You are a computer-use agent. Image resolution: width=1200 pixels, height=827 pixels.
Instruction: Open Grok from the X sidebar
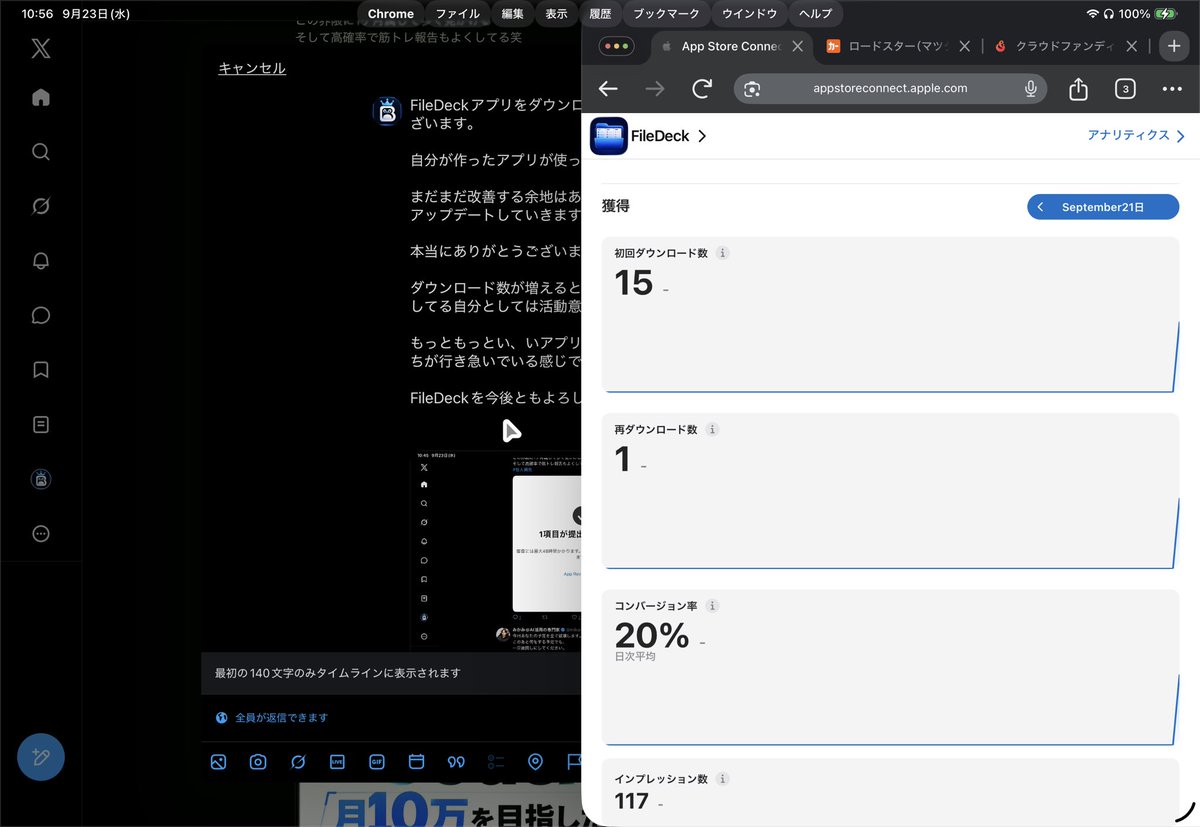[41, 206]
